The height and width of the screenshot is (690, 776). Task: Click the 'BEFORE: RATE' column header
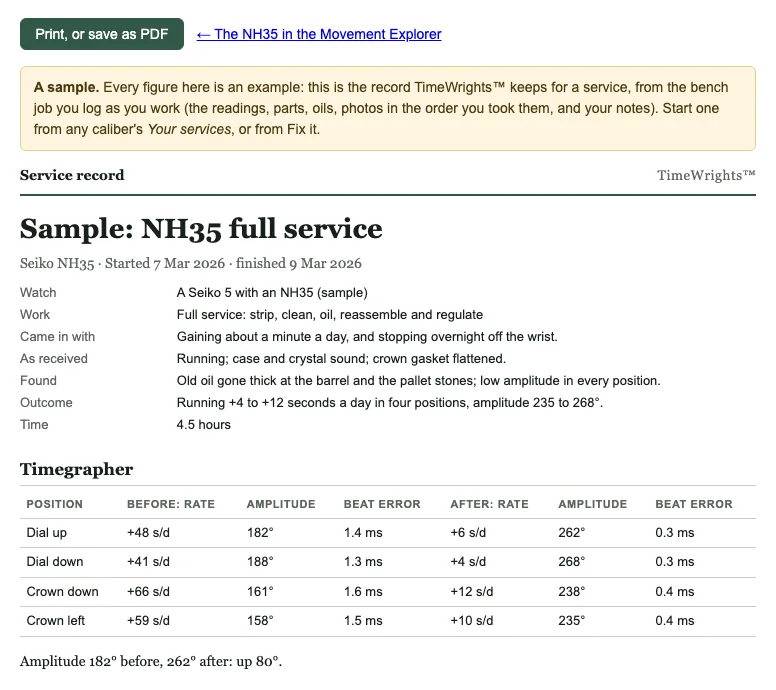(171, 504)
